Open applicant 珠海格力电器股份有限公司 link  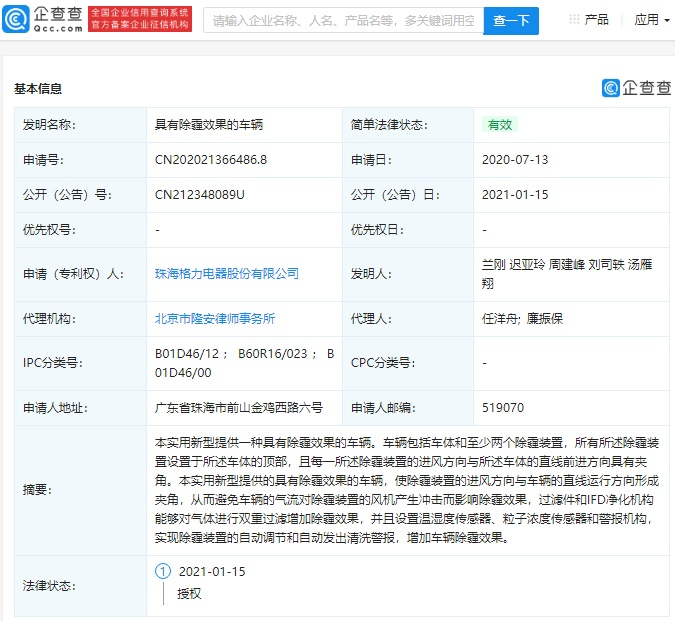[226, 273]
